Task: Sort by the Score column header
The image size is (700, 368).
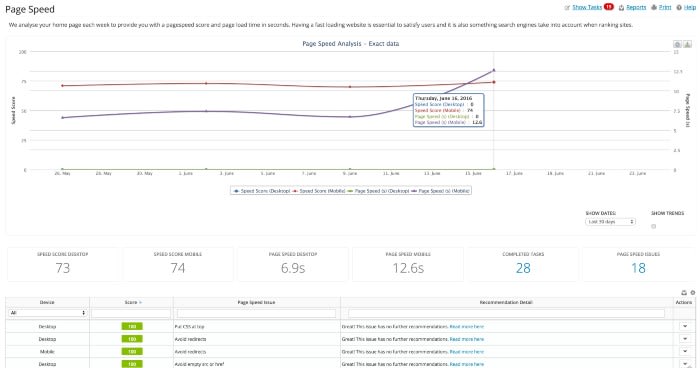Action: [133, 302]
